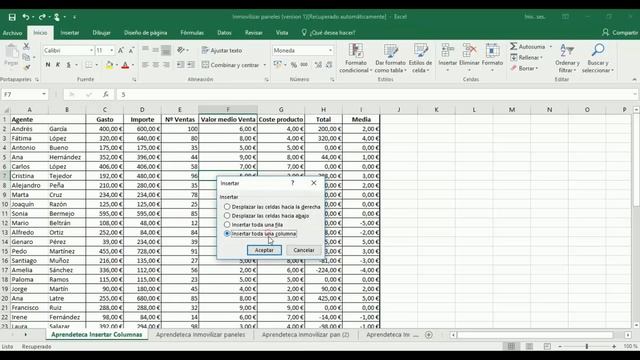640x360 pixels.
Task: Click the Paste (Pegar) icon
Action: click(x=11, y=55)
